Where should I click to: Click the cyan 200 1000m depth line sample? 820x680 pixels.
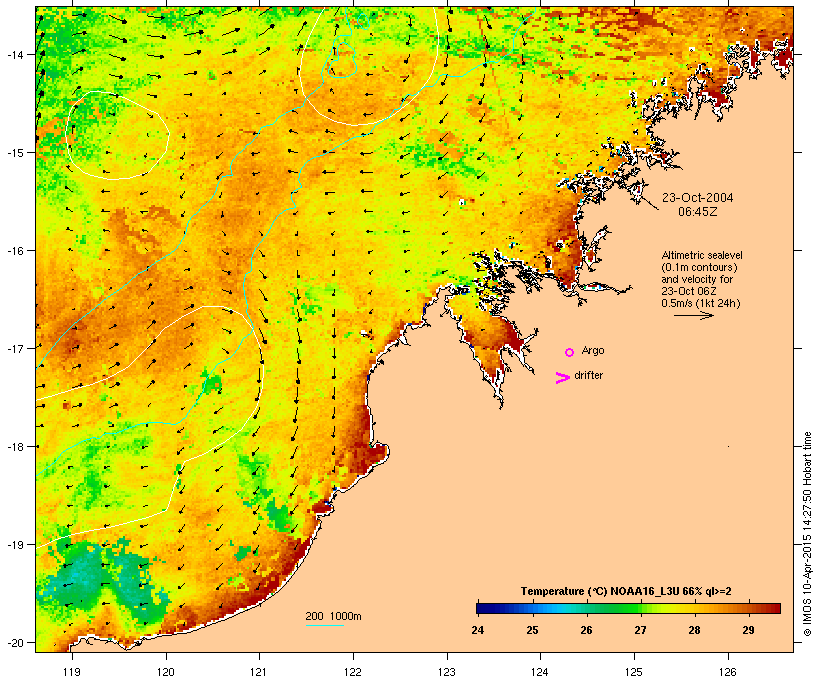[325, 625]
